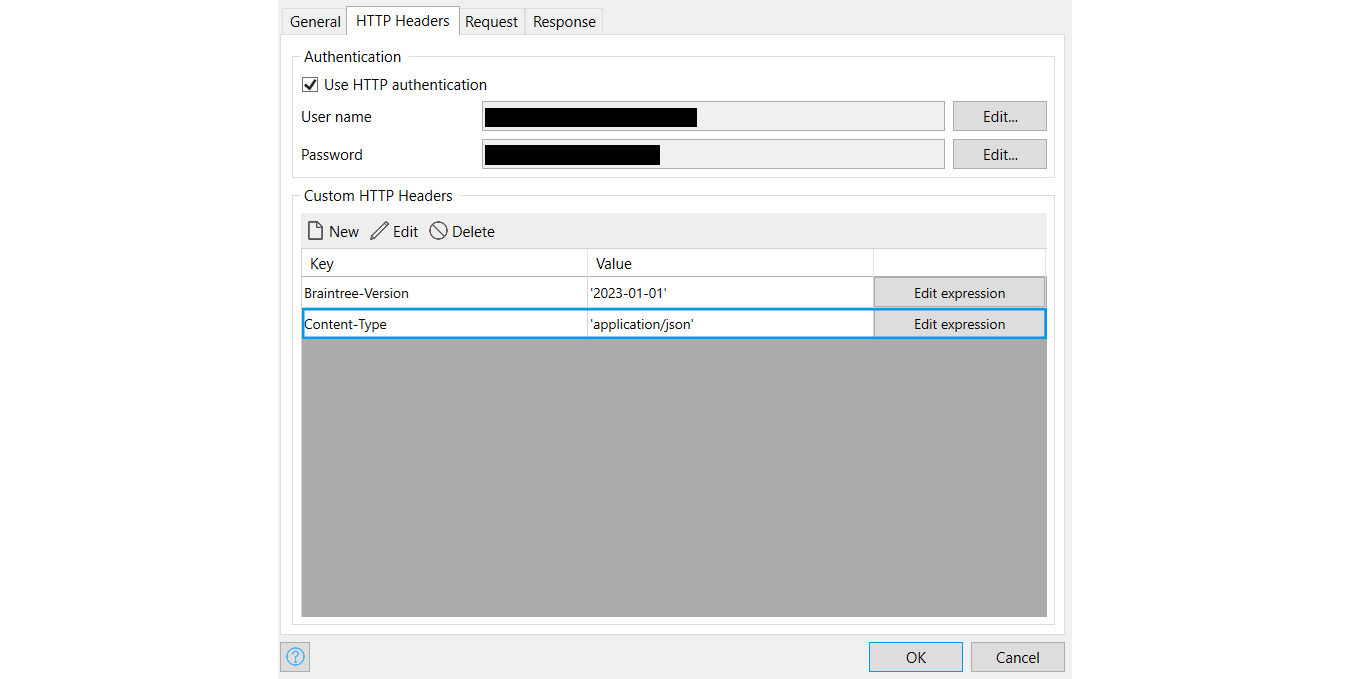Edit expression for Content-Type header
The image size is (1350, 679).
click(959, 323)
